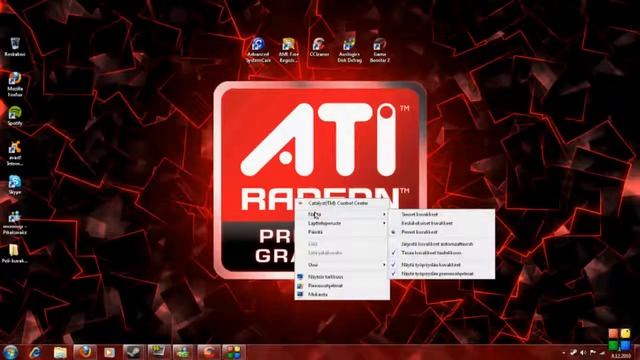Select the Auslogics Disk Defrag desktop icon
Screen dimensions: 640x360
tap(349, 50)
